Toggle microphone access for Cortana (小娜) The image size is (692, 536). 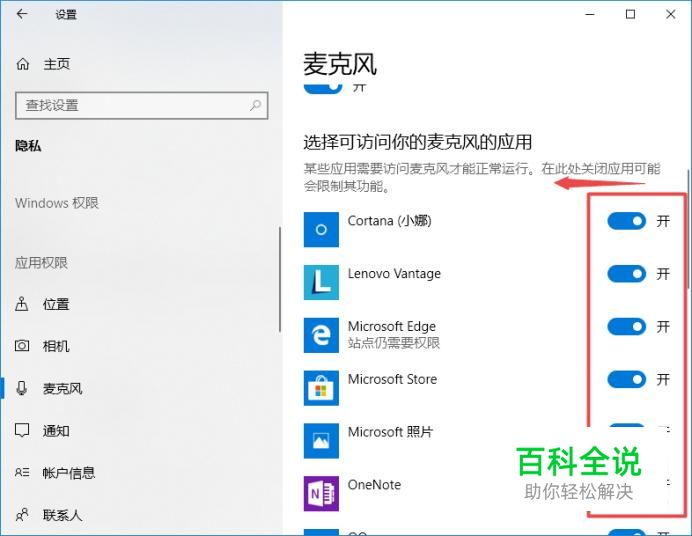pyautogui.click(x=626, y=221)
